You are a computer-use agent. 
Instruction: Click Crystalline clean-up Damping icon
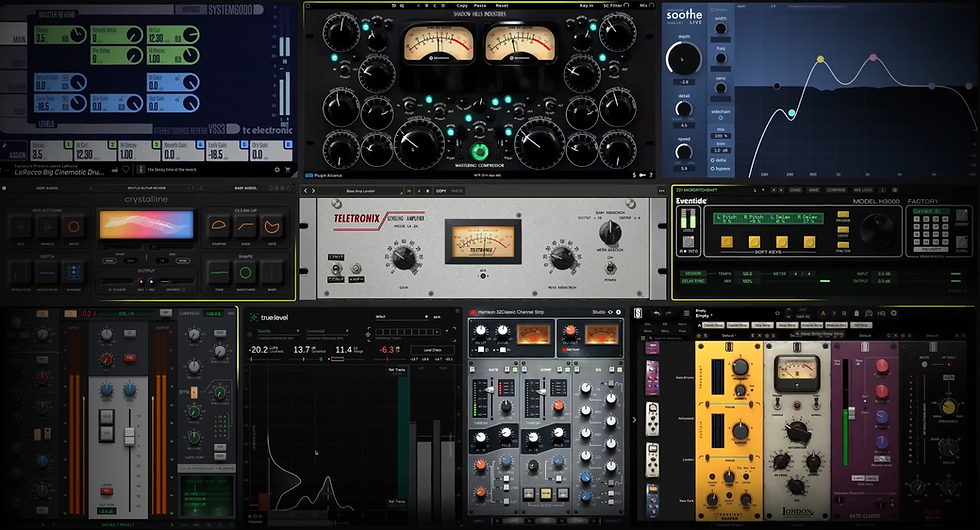[219, 226]
